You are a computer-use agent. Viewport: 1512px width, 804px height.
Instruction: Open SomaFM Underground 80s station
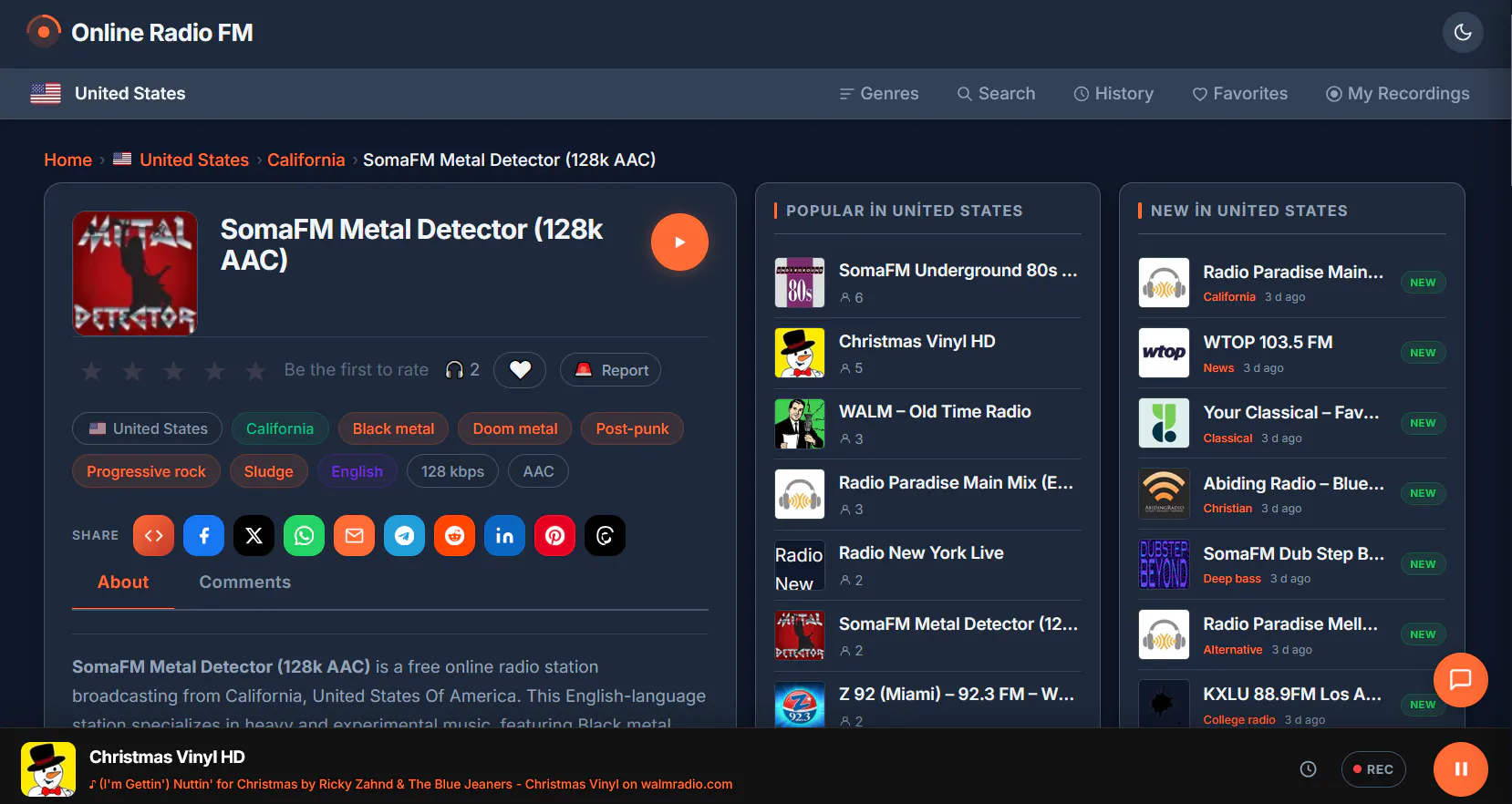pos(927,283)
